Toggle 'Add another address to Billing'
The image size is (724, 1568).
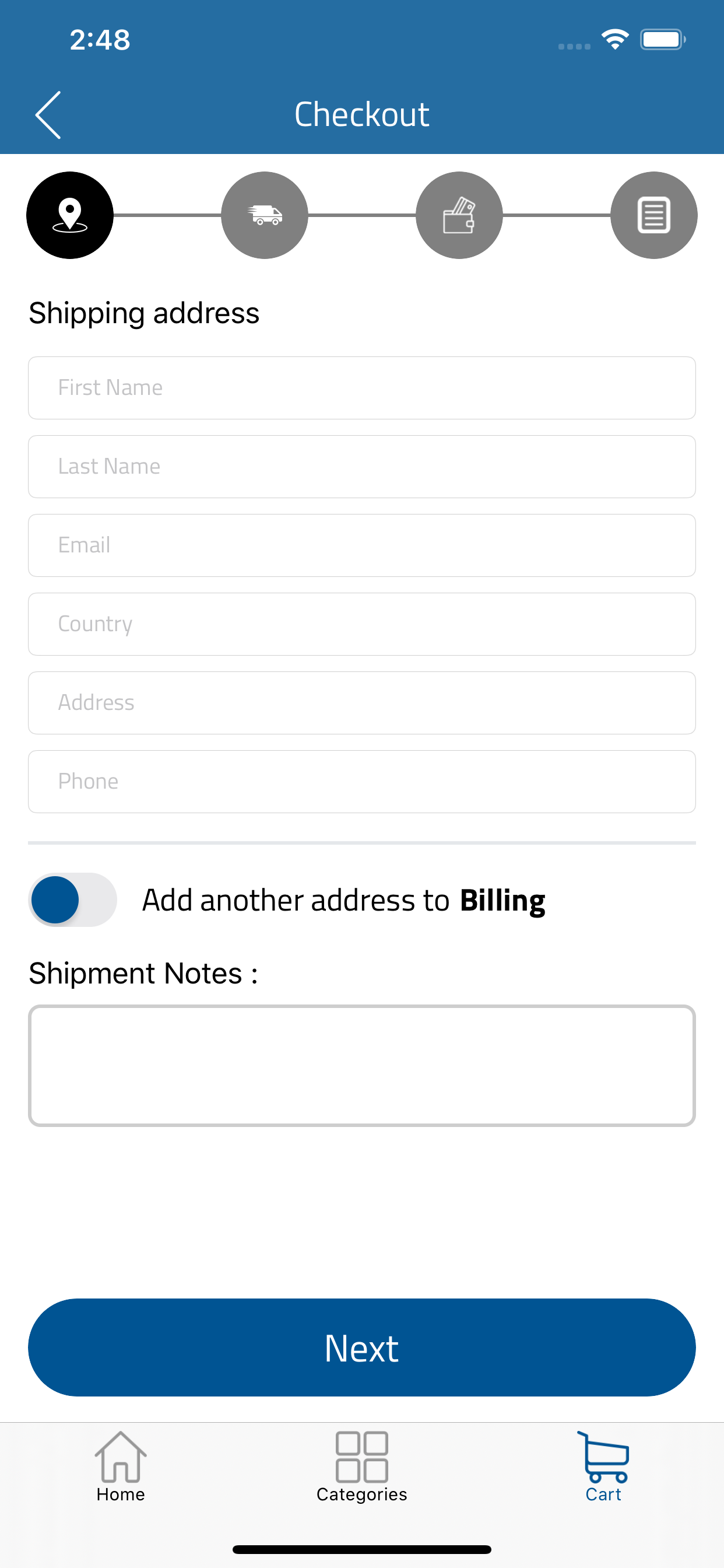73,900
